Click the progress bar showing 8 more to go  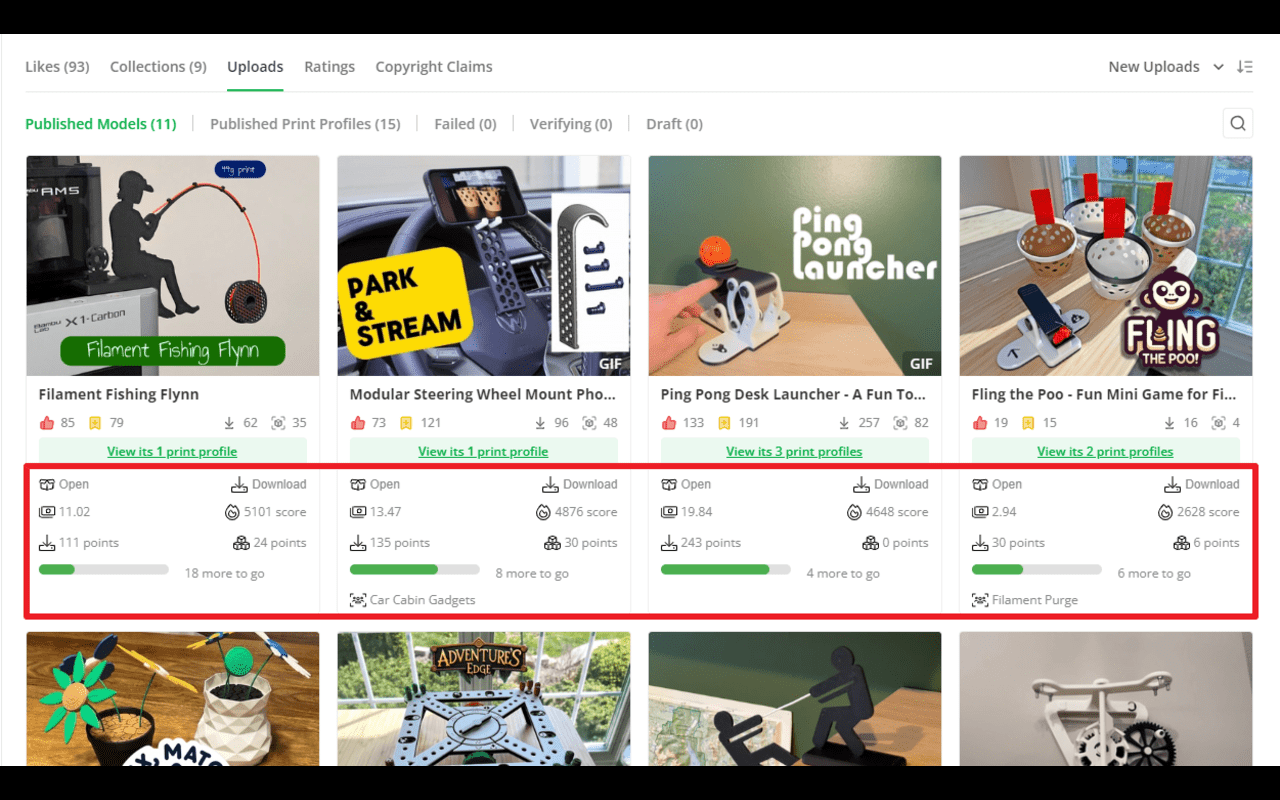pyautogui.click(x=415, y=569)
